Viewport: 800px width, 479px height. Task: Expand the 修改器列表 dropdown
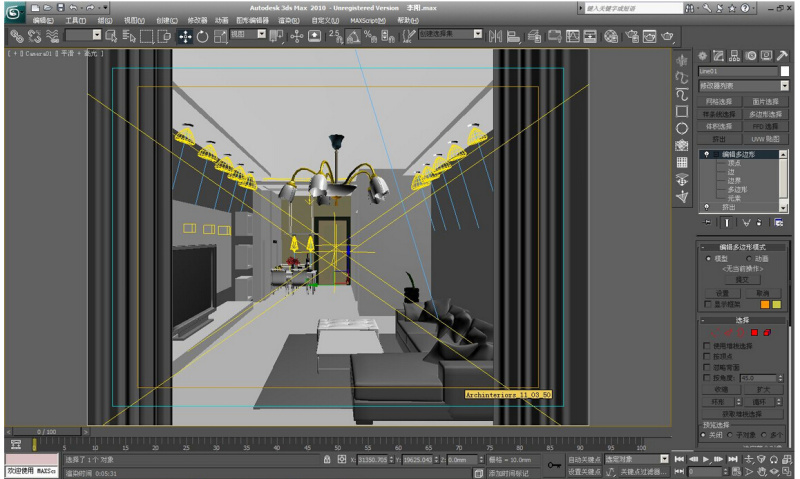[785, 86]
